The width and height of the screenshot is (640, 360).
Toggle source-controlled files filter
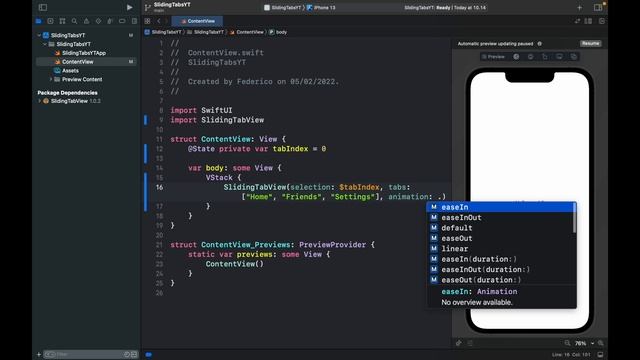click(134, 354)
